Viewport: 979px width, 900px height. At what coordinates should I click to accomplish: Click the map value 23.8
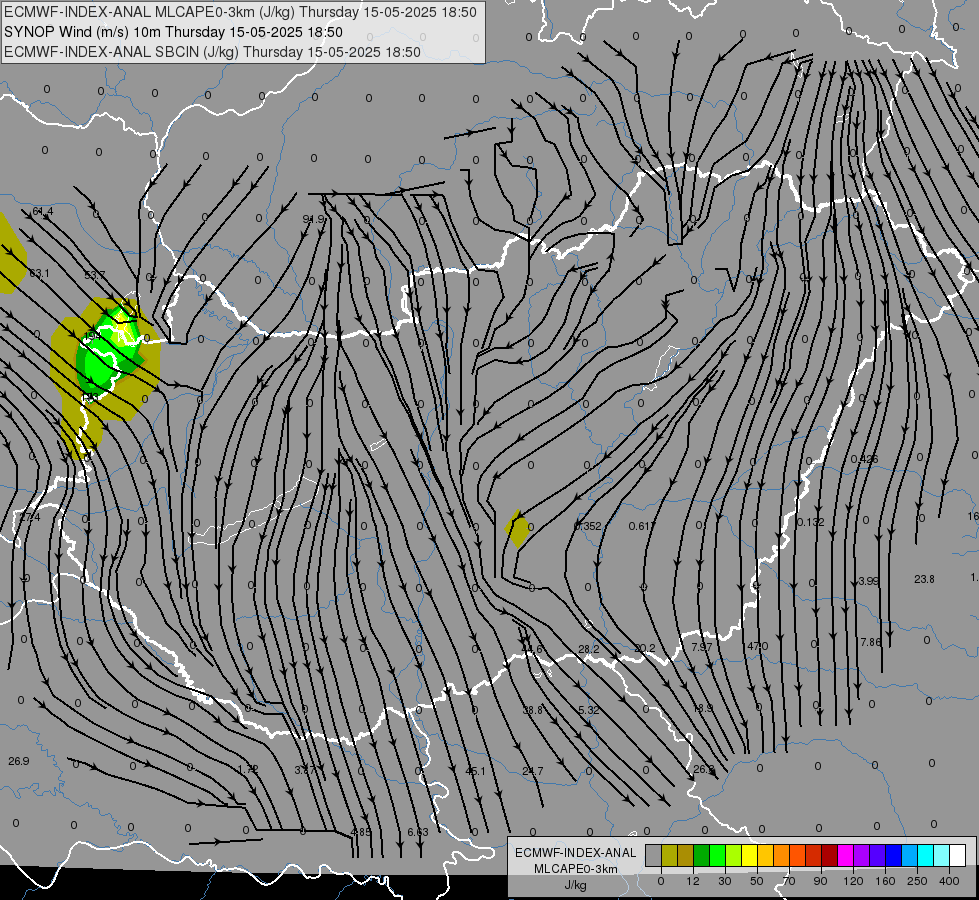click(924, 579)
